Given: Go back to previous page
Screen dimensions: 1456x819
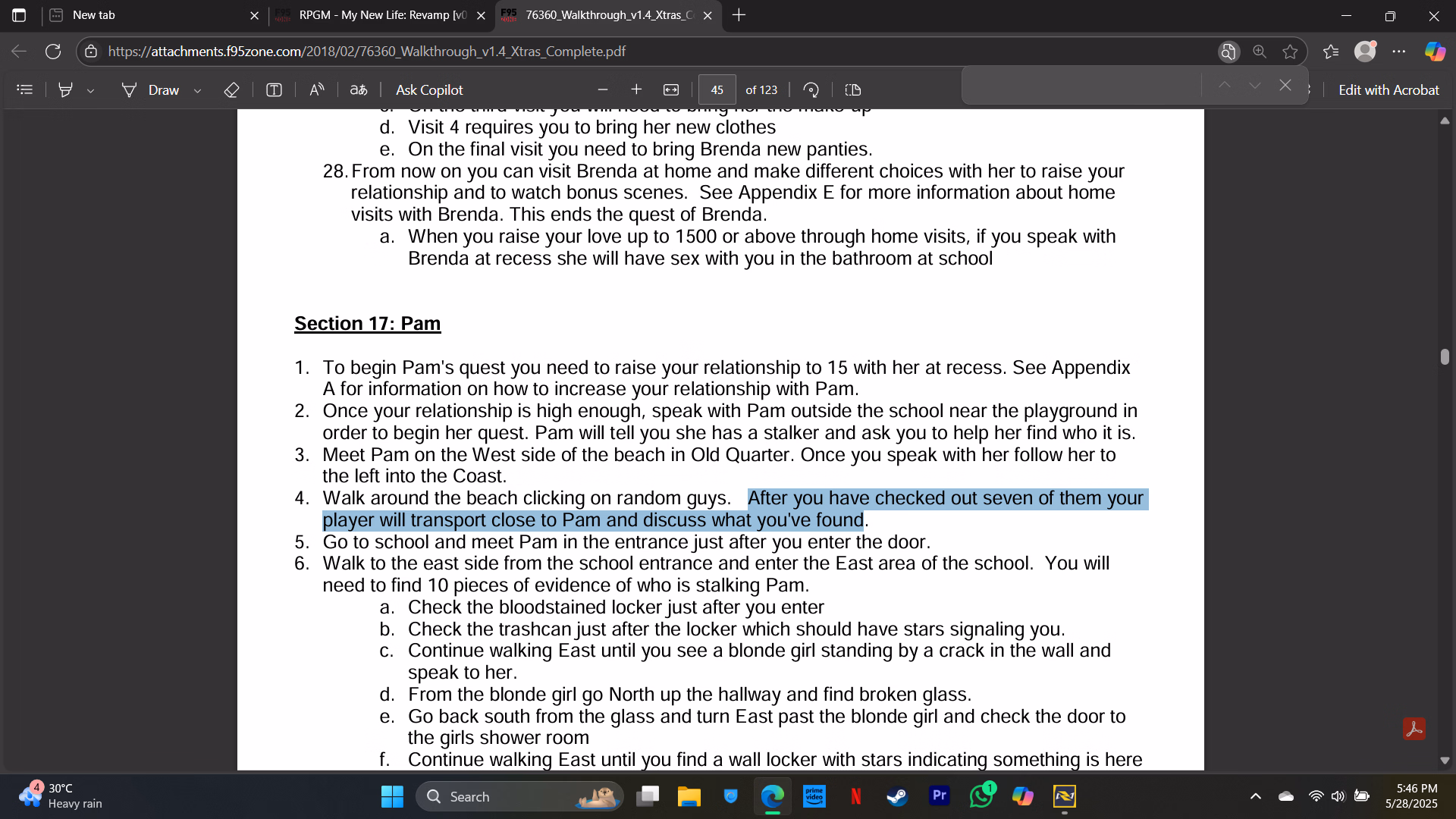Looking at the screenshot, I should click(19, 52).
